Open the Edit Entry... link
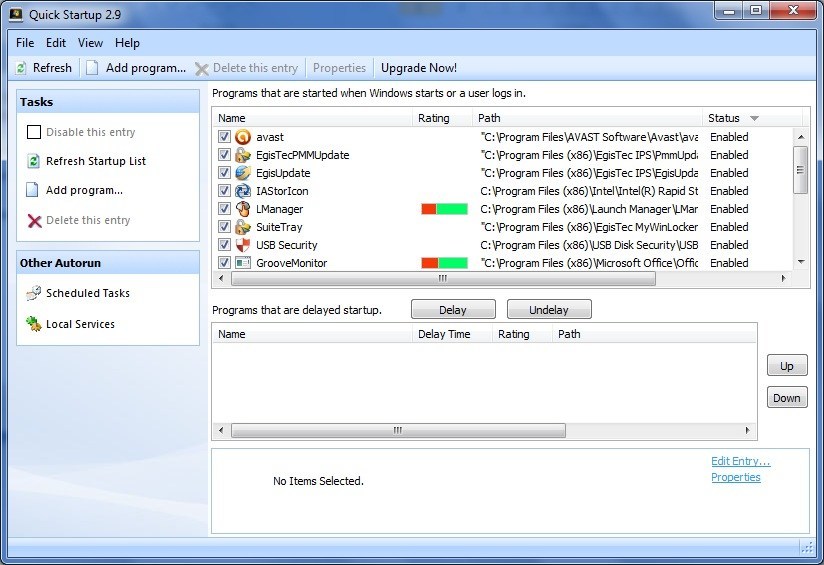 click(x=740, y=461)
